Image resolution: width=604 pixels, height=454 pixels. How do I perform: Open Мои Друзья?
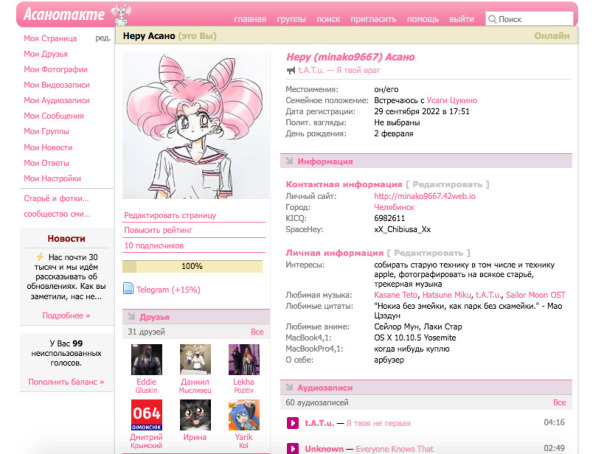tap(45, 54)
